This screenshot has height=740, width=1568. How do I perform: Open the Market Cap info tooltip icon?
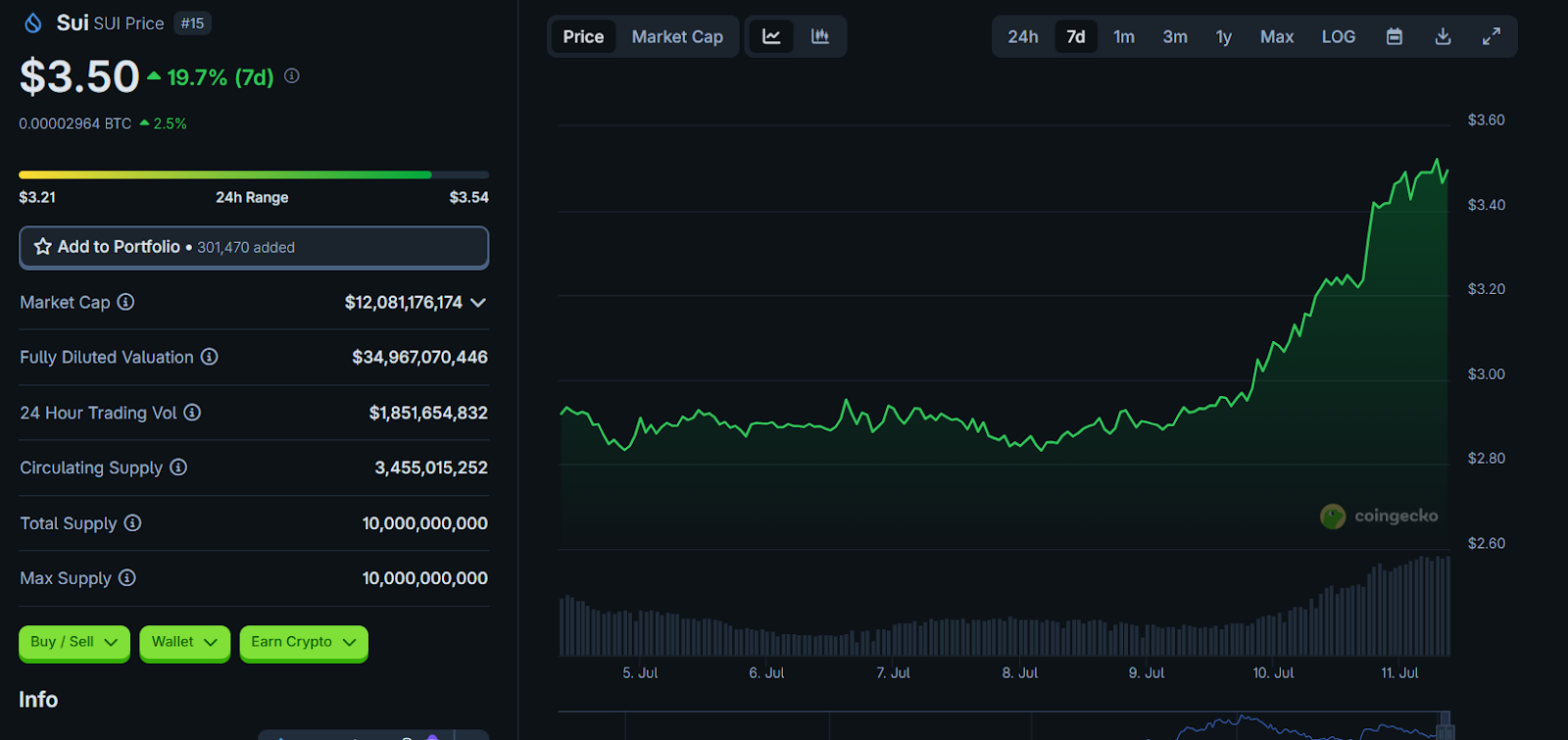pyautogui.click(x=125, y=302)
